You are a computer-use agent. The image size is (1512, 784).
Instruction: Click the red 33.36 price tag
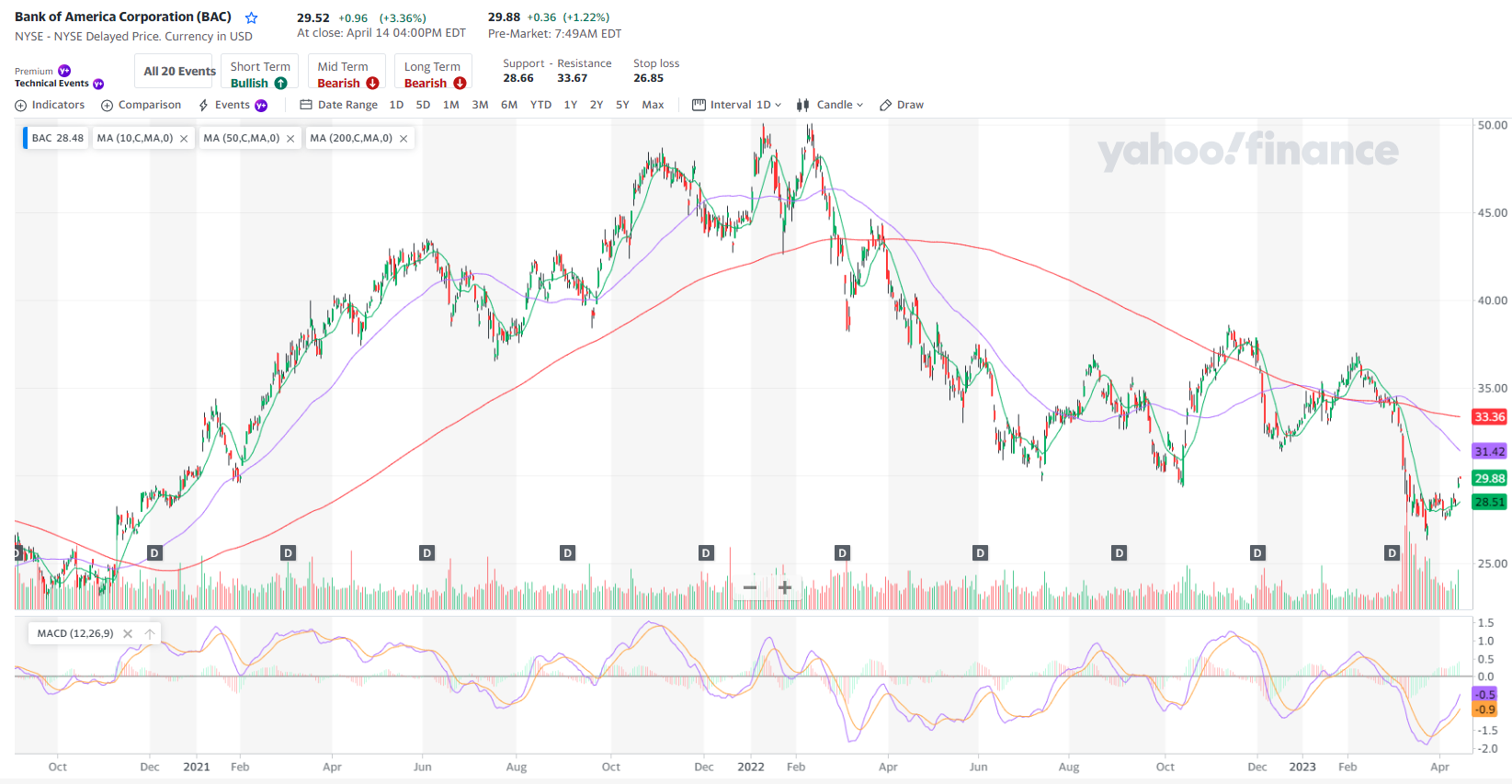tap(1490, 417)
